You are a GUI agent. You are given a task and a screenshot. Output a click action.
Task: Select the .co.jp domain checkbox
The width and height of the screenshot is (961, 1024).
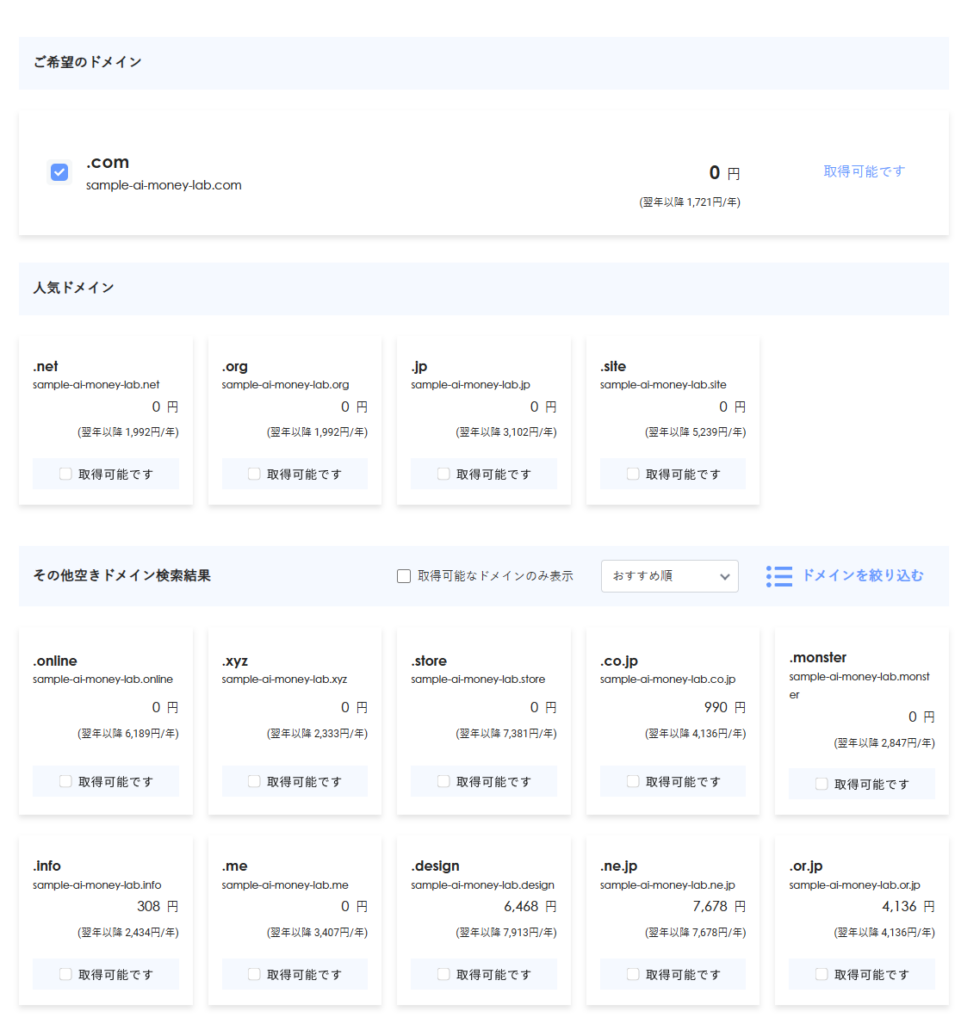(x=633, y=781)
